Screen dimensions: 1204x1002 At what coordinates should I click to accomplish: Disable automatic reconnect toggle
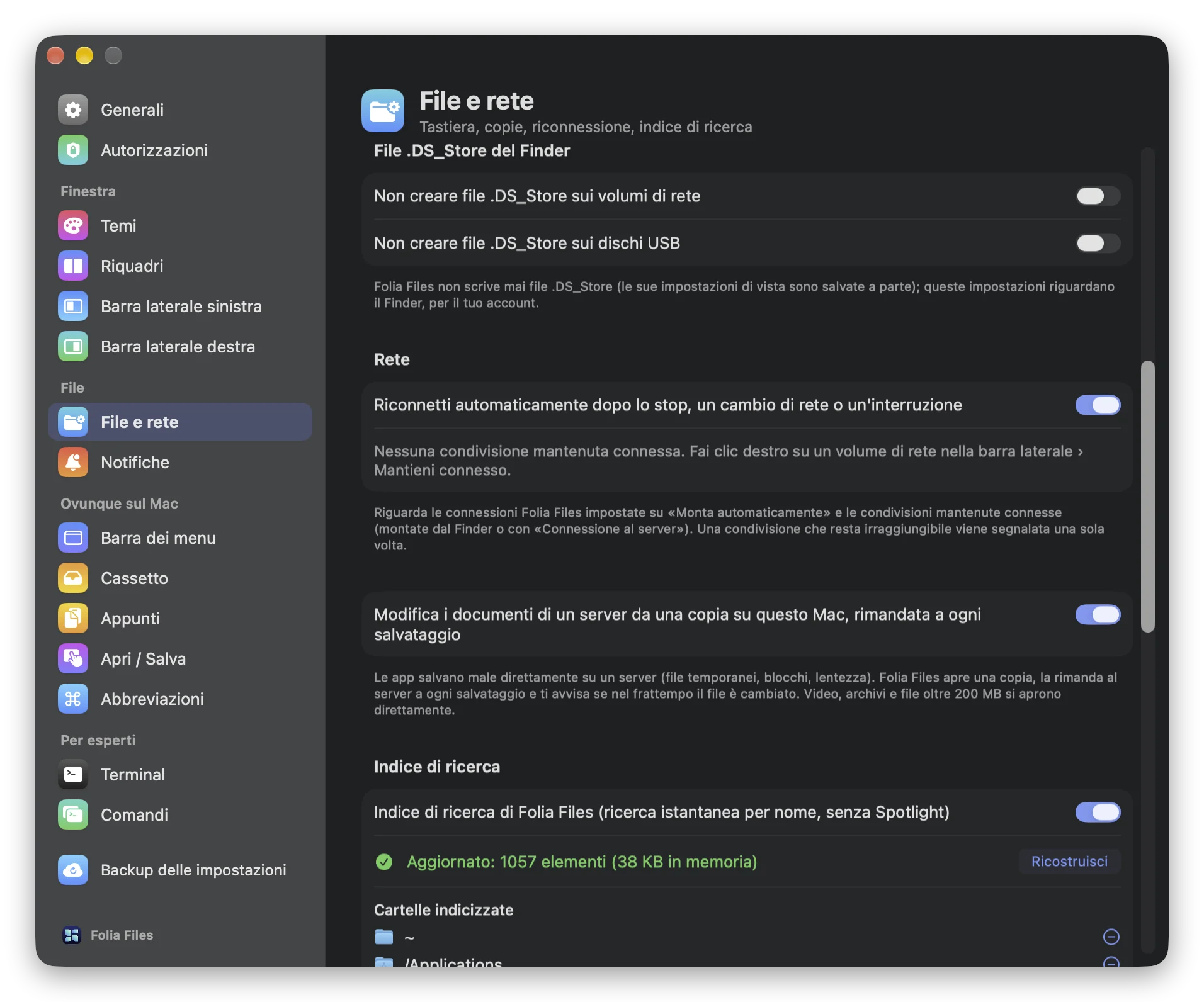pos(1098,405)
